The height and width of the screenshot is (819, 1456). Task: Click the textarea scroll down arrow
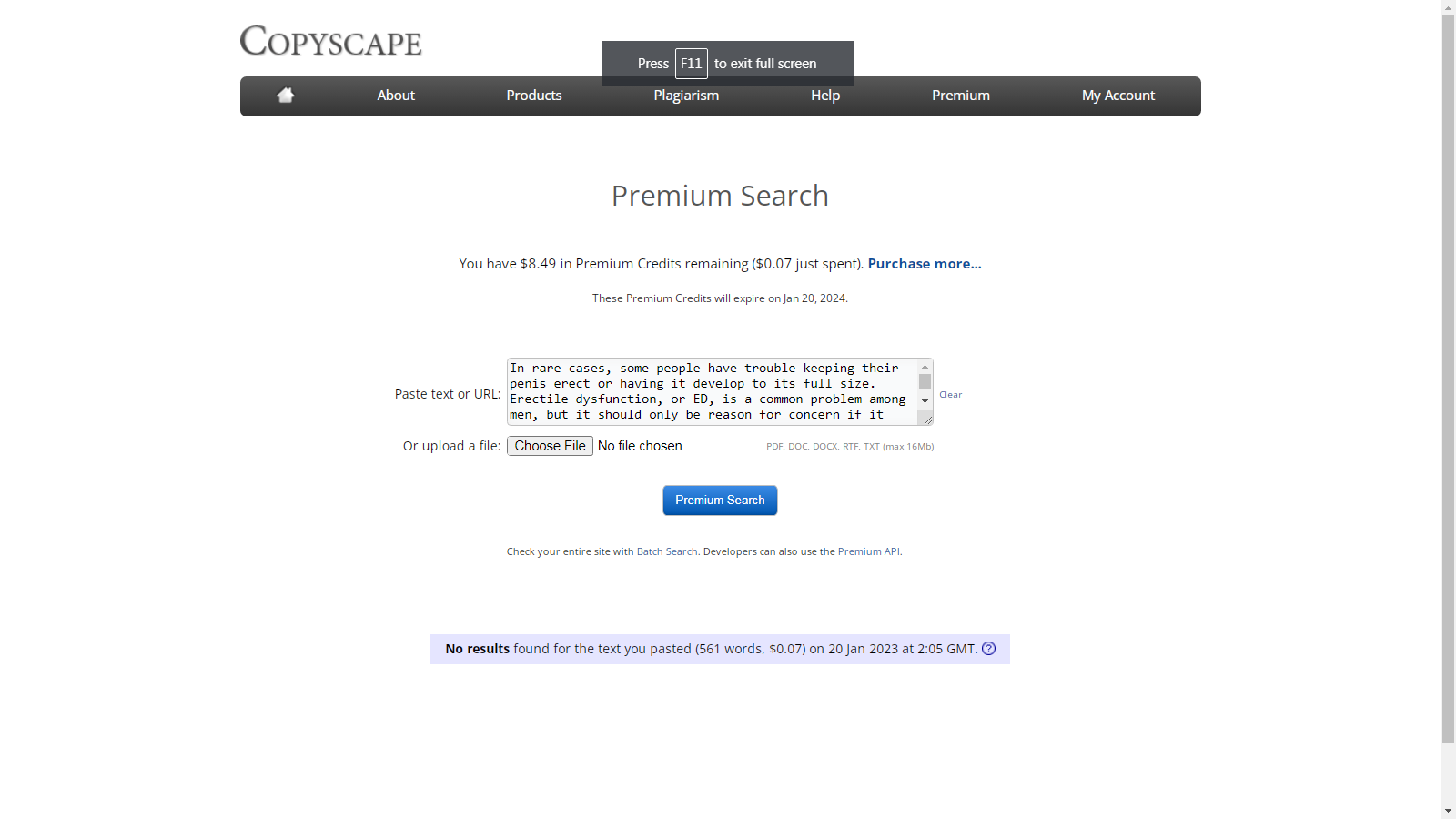point(925,401)
